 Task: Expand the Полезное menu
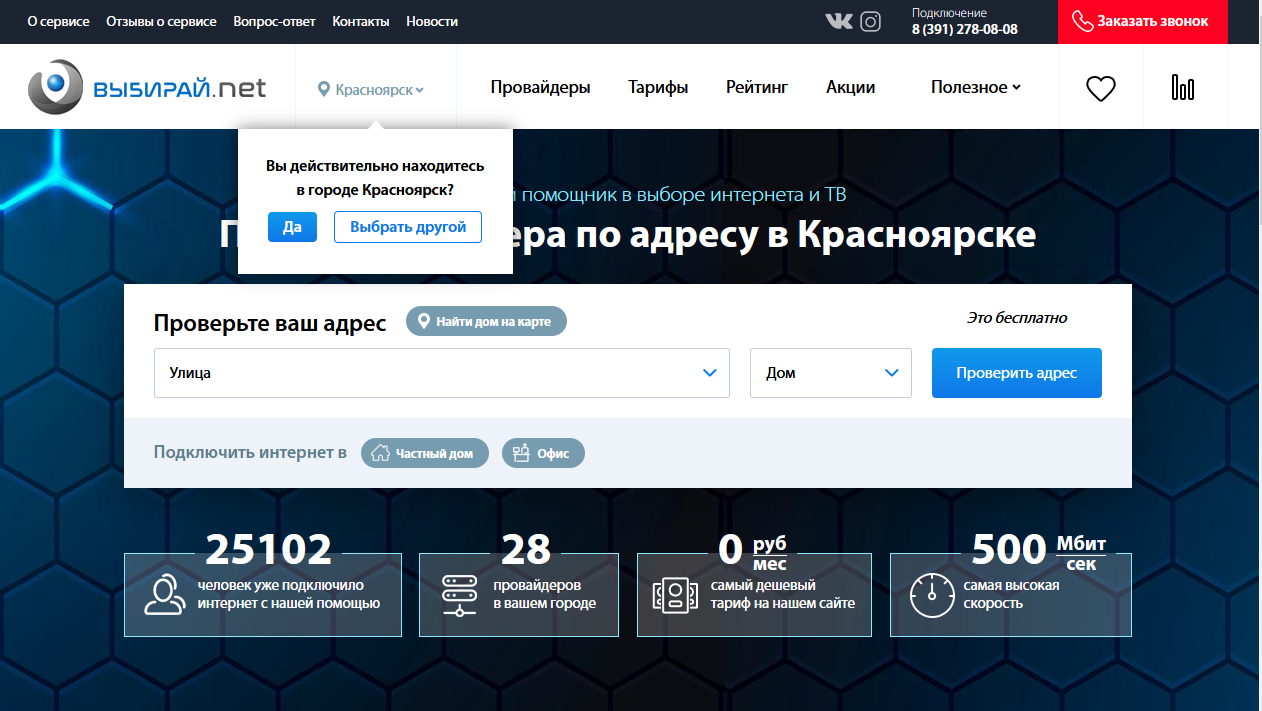pos(975,87)
